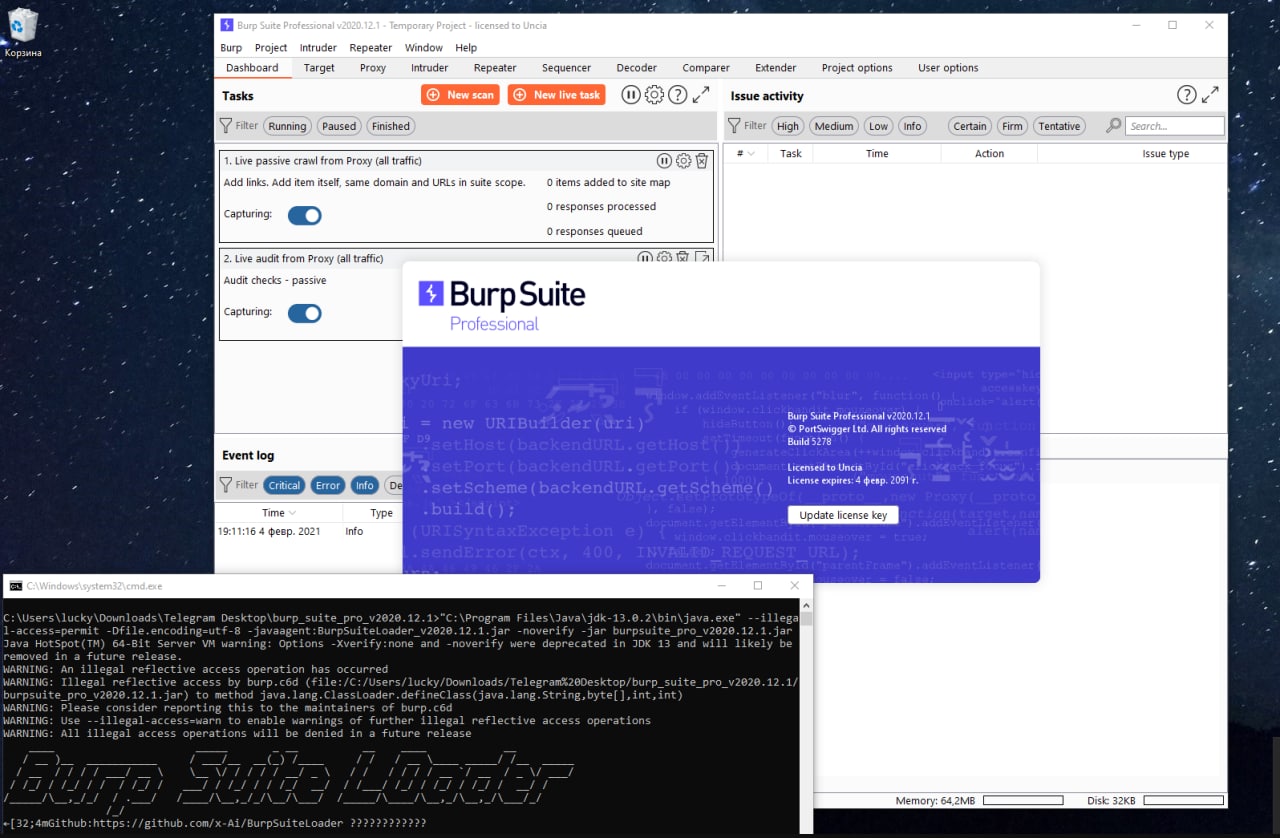Toggle the Certain confidence filter

970,126
